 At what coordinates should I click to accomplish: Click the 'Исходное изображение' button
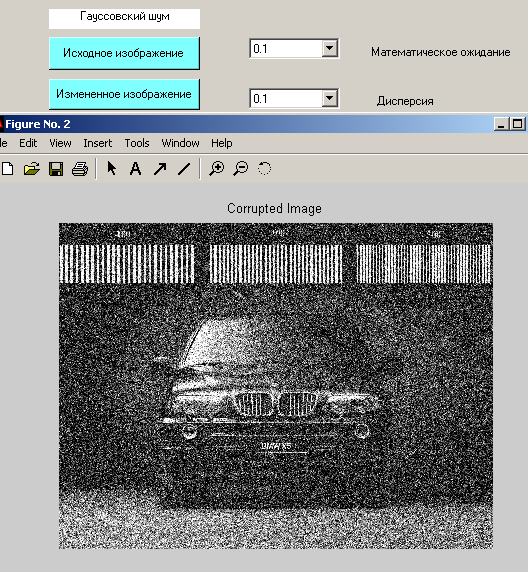(x=124, y=53)
